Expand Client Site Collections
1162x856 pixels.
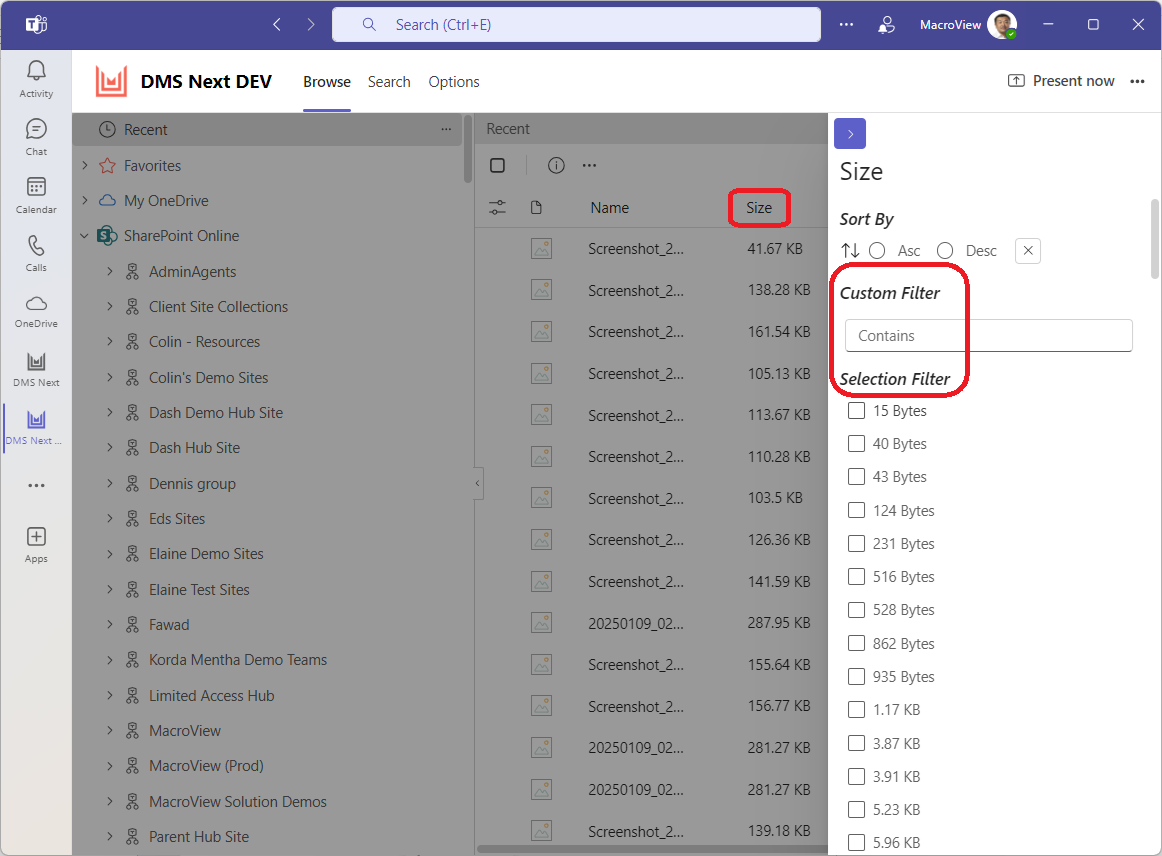(110, 306)
